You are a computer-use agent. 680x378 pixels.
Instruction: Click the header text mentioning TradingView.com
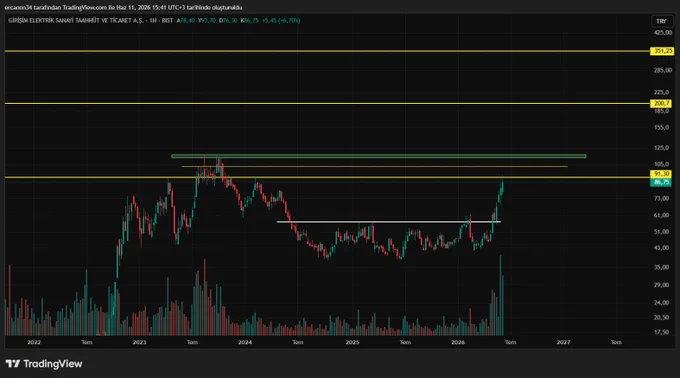tap(123, 7)
